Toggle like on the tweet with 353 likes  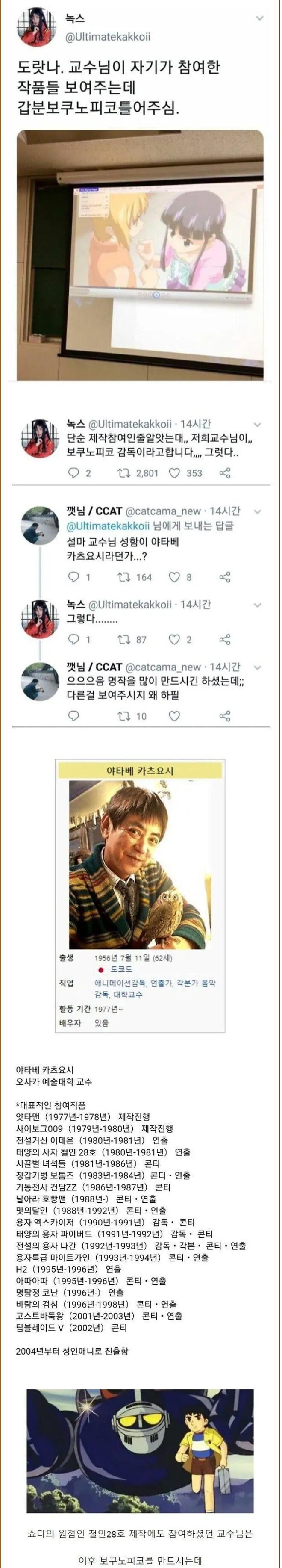(174, 472)
